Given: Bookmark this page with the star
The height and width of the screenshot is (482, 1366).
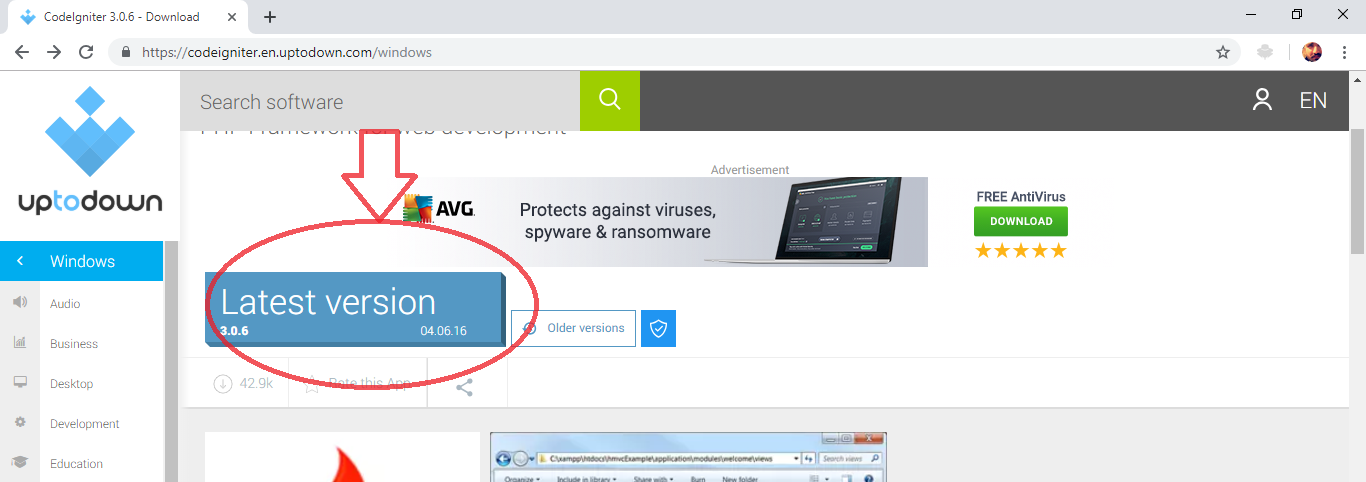Looking at the screenshot, I should 1222,52.
